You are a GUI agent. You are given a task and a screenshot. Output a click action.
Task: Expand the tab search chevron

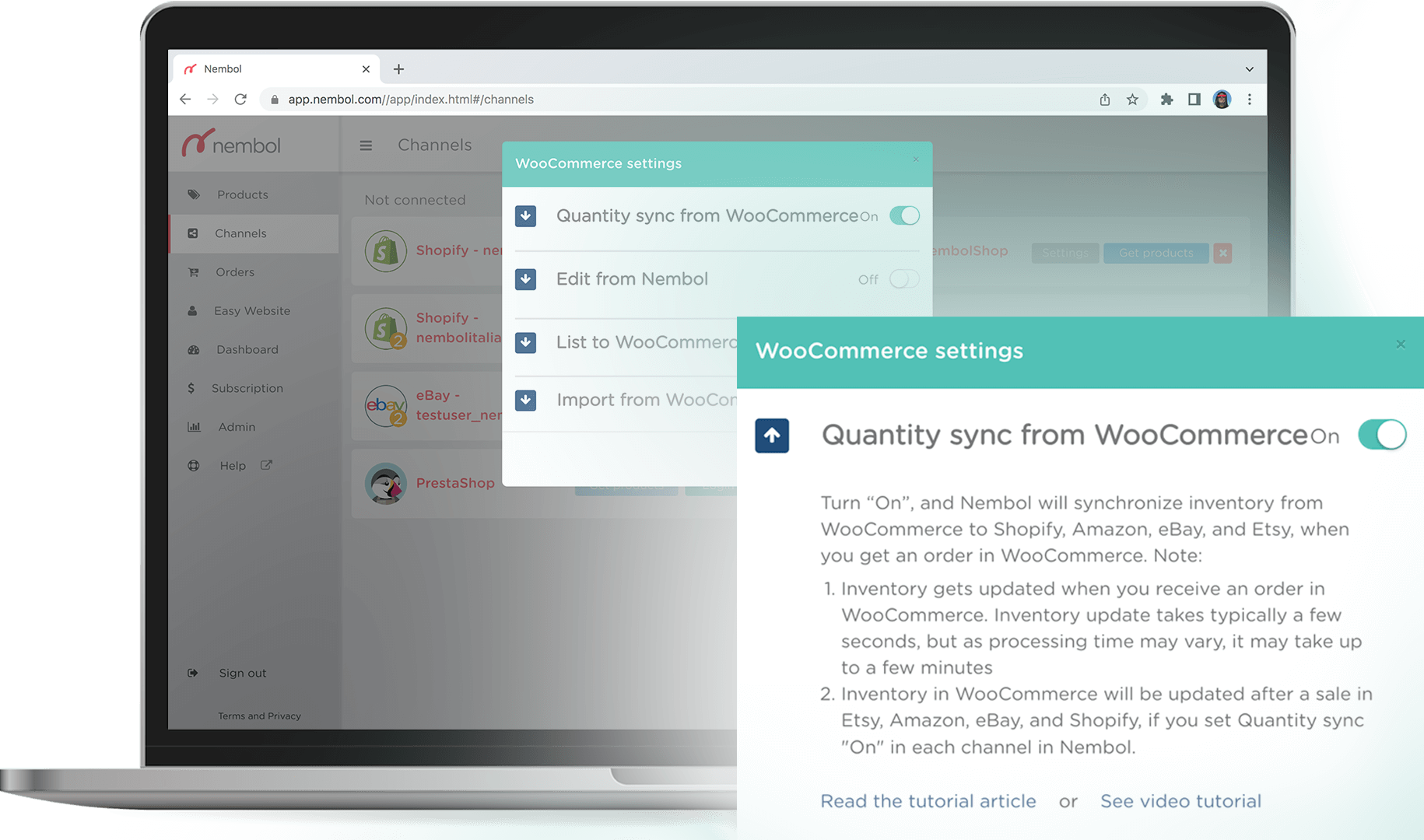point(1249,69)
